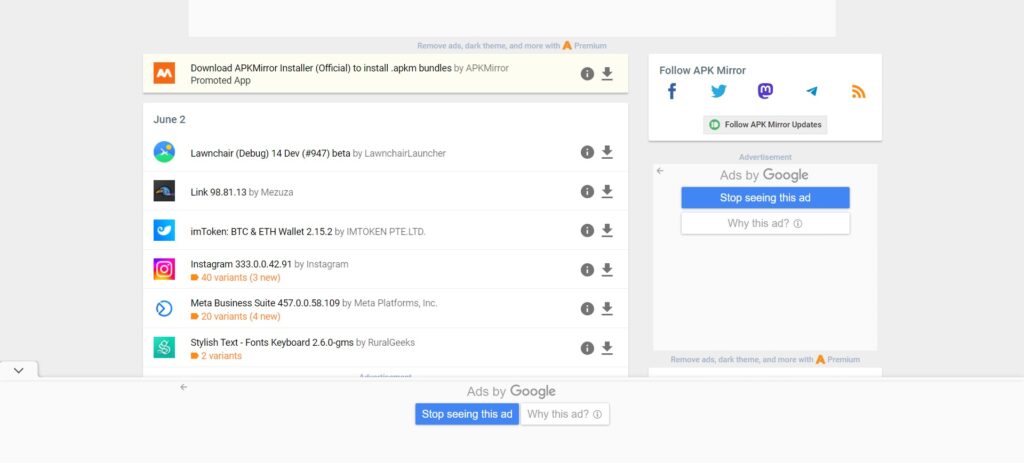Open Link 98.81.13 title link
The image size is (1024, 463).
point(218,192)
